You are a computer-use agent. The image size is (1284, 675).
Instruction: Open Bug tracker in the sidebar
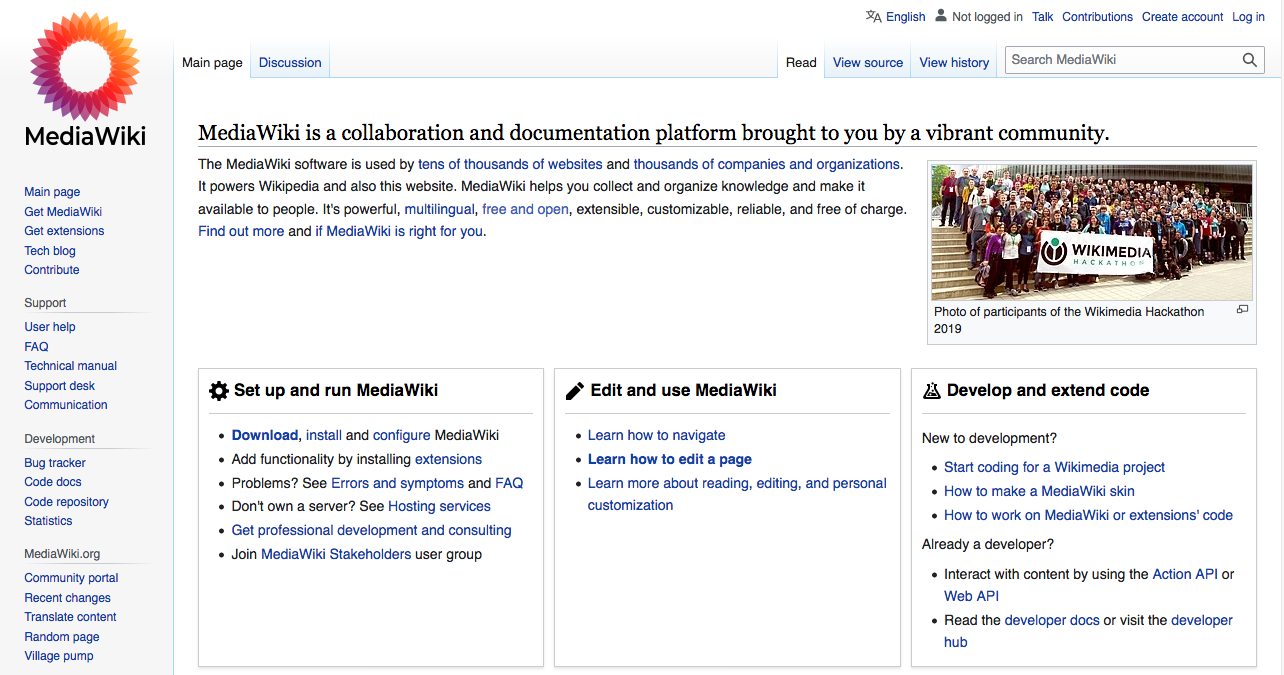(x=55, y=463)
